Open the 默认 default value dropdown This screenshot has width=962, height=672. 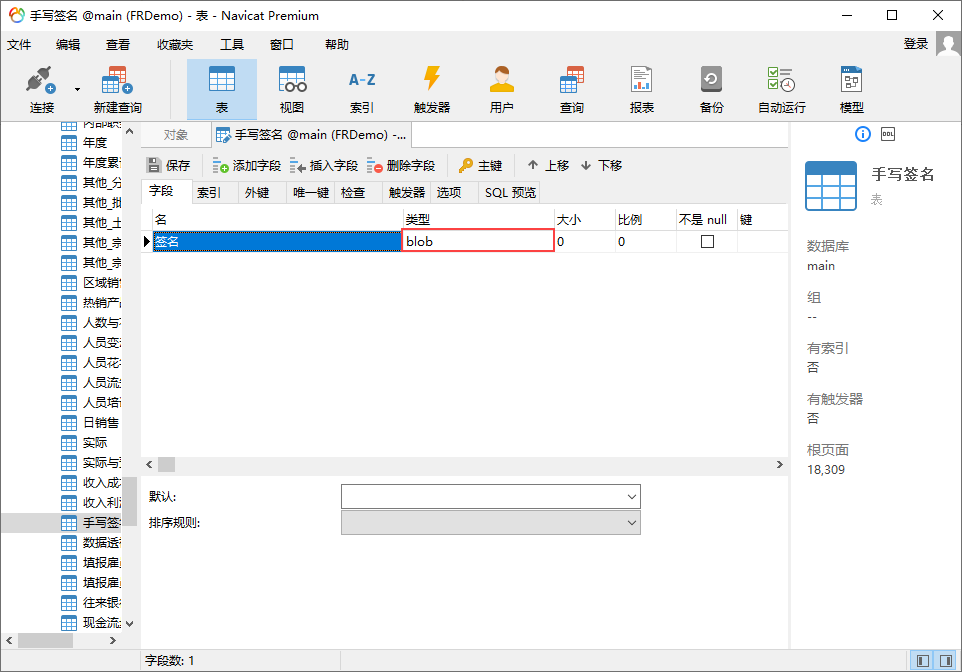click(x=632, y=496)
